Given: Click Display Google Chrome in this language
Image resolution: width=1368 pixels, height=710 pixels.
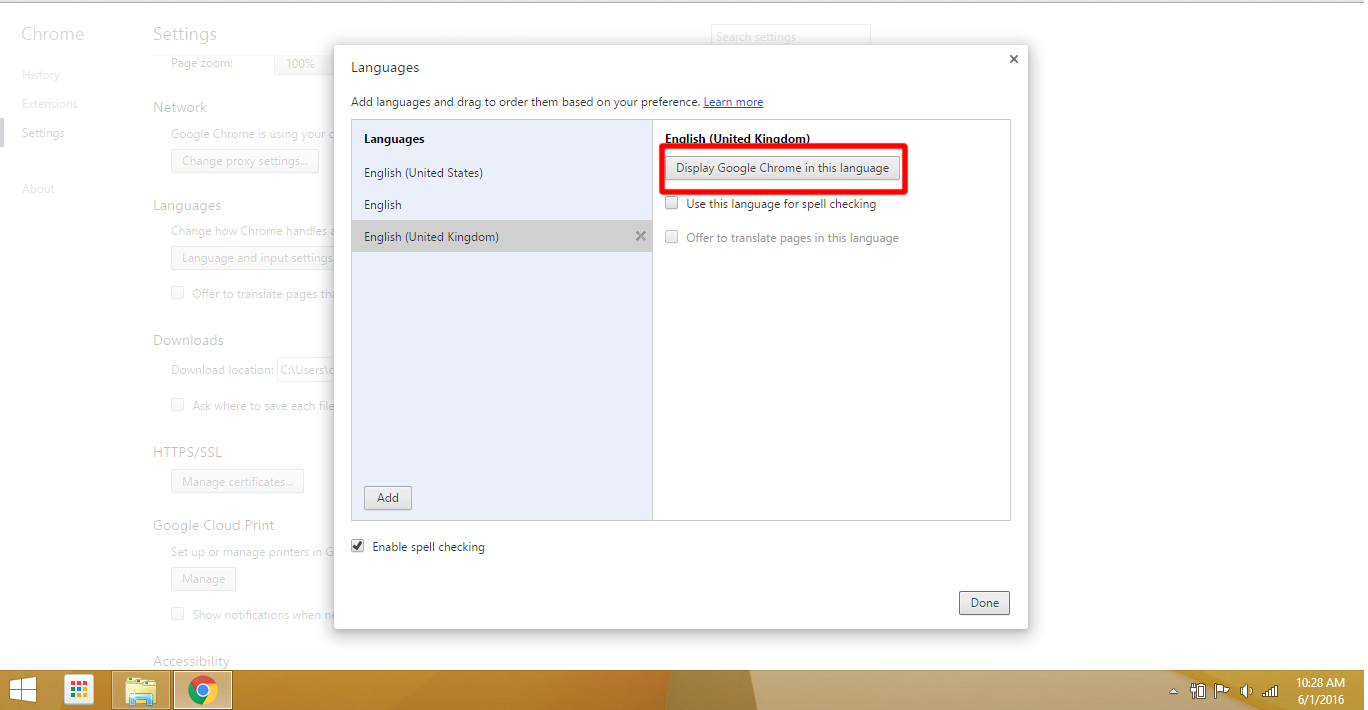Looking at the screenshot, I should point(782,168).
